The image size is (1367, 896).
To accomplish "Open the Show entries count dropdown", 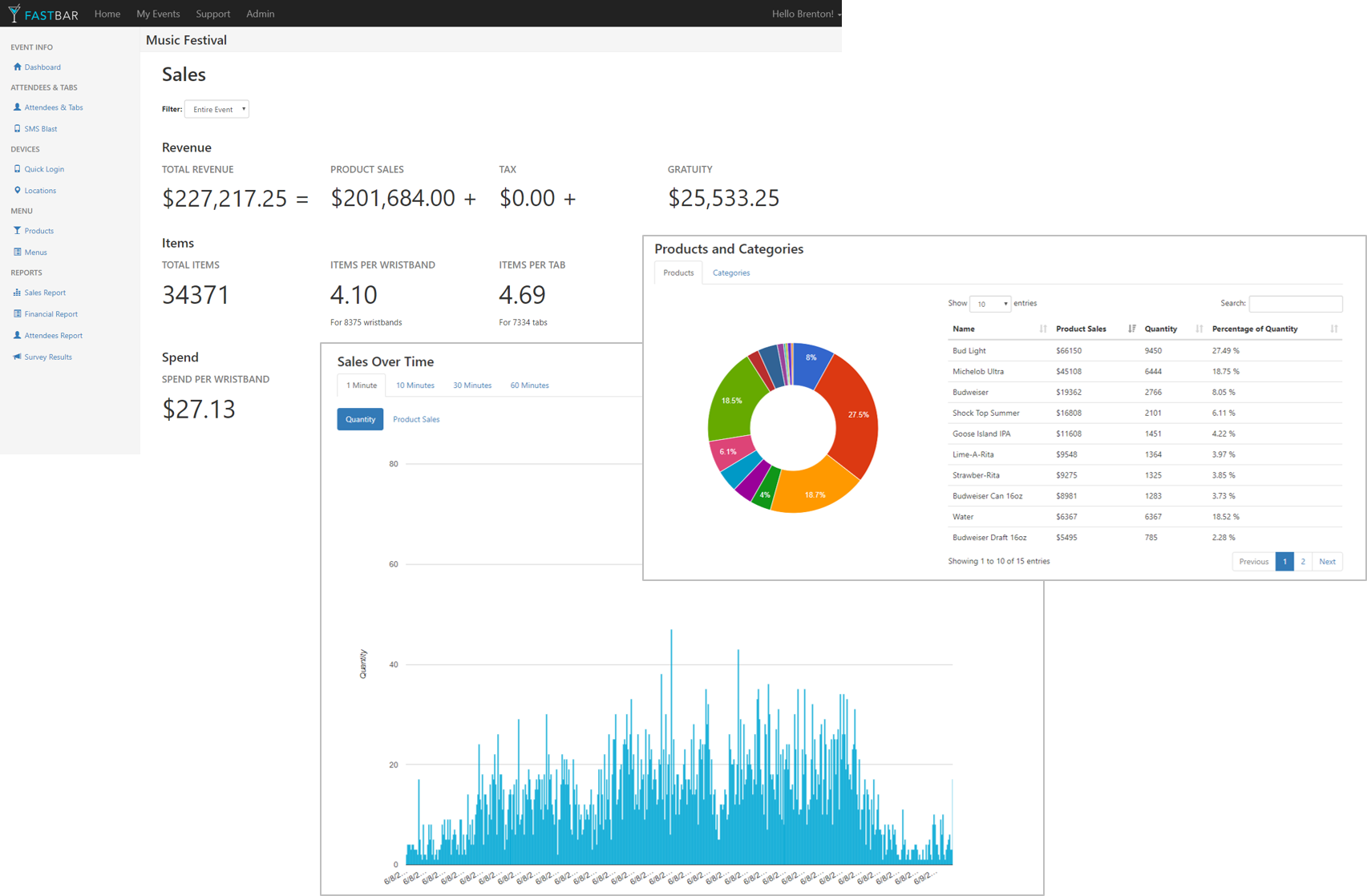I will coord(989,304).
